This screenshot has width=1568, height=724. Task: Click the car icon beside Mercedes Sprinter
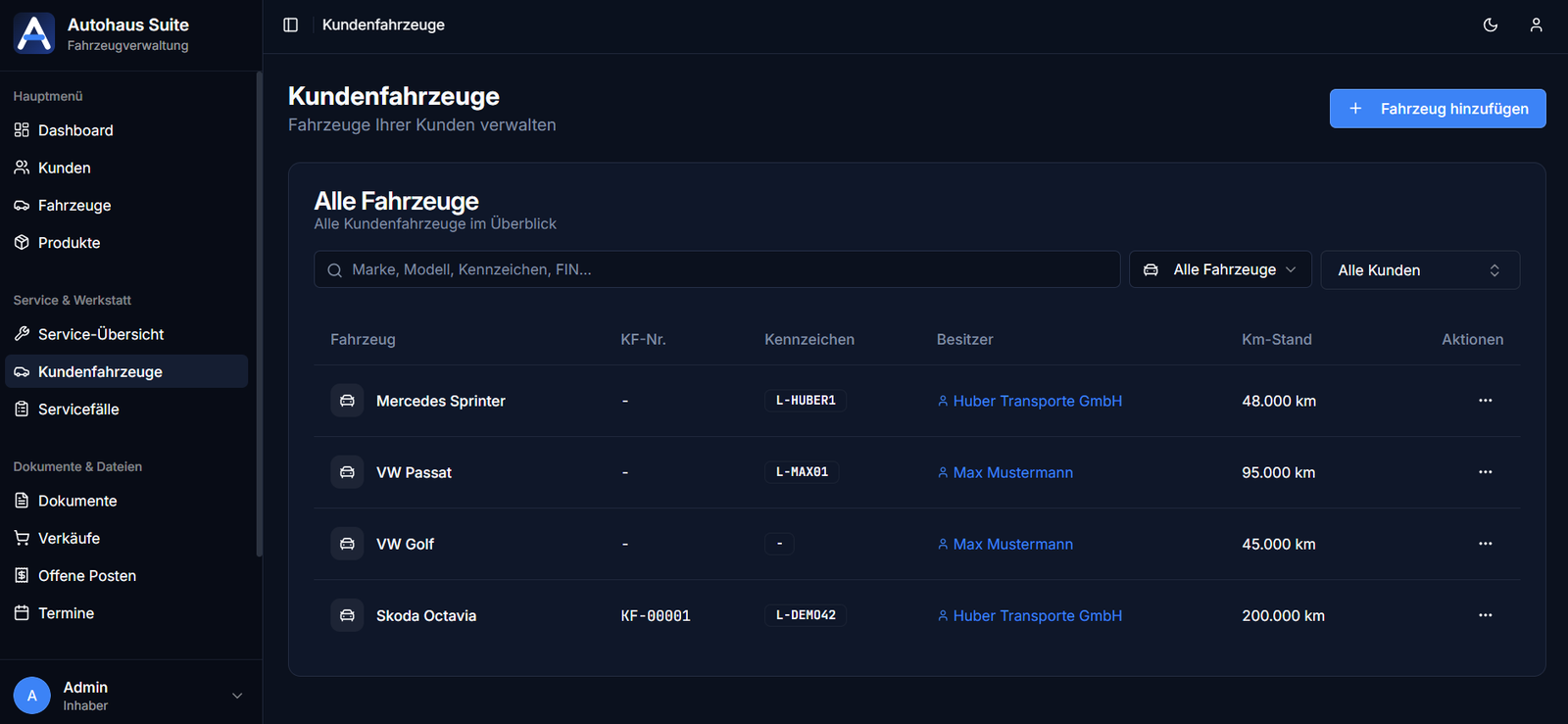pyautogui.click(x=347, y=401)
